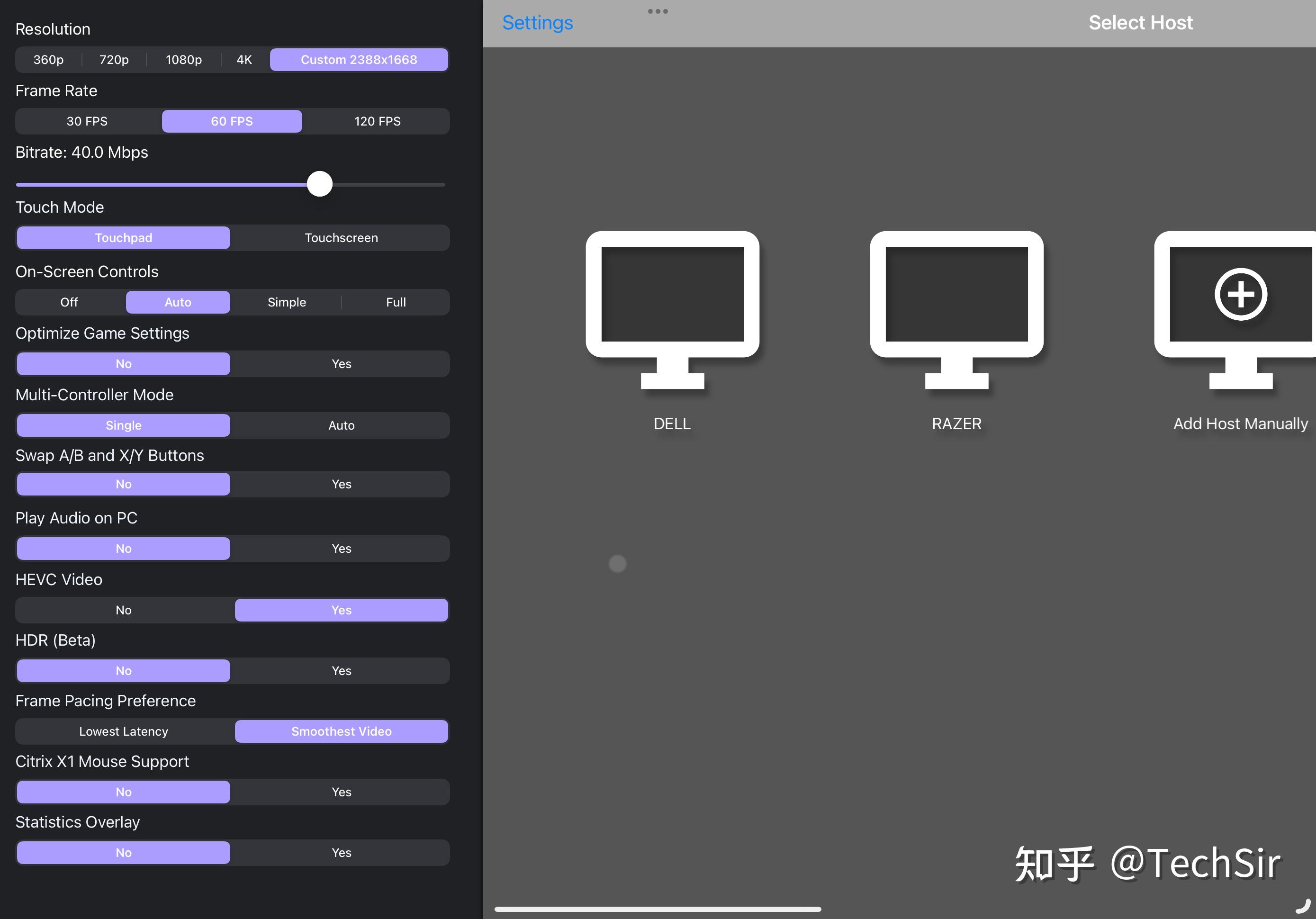Set HDR (Beta) to Yes
This screenshot has width=1316, height=919.
[x=342, y=671]
